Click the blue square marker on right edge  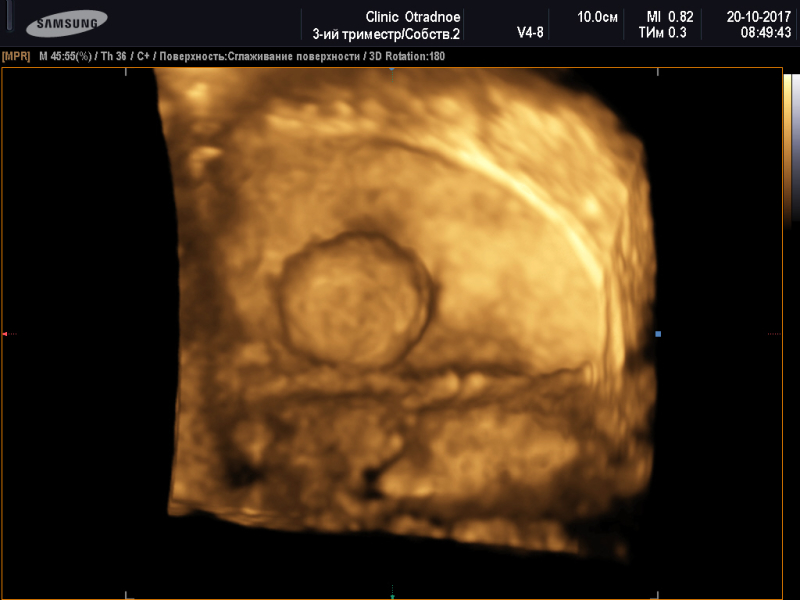click(658, 334)
